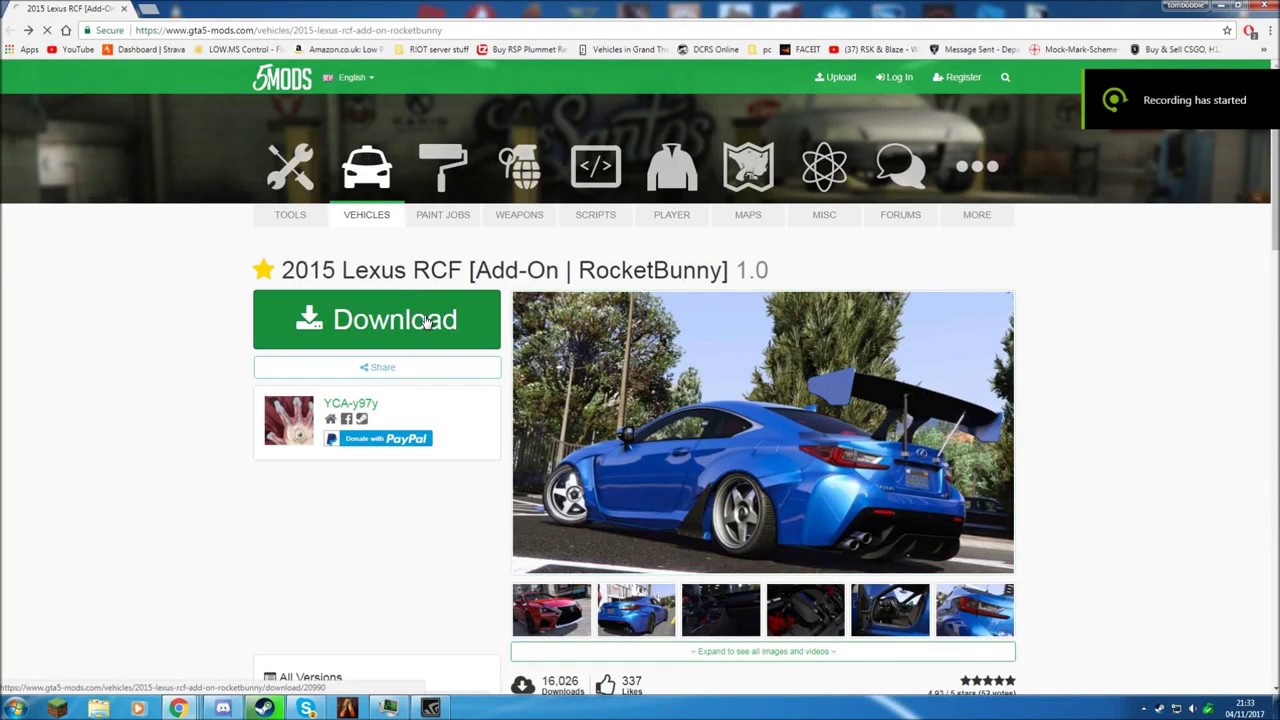View the engine bay thumbnail
The width and height of the screenshot is (1280, 720).
[x=805, y=610]
